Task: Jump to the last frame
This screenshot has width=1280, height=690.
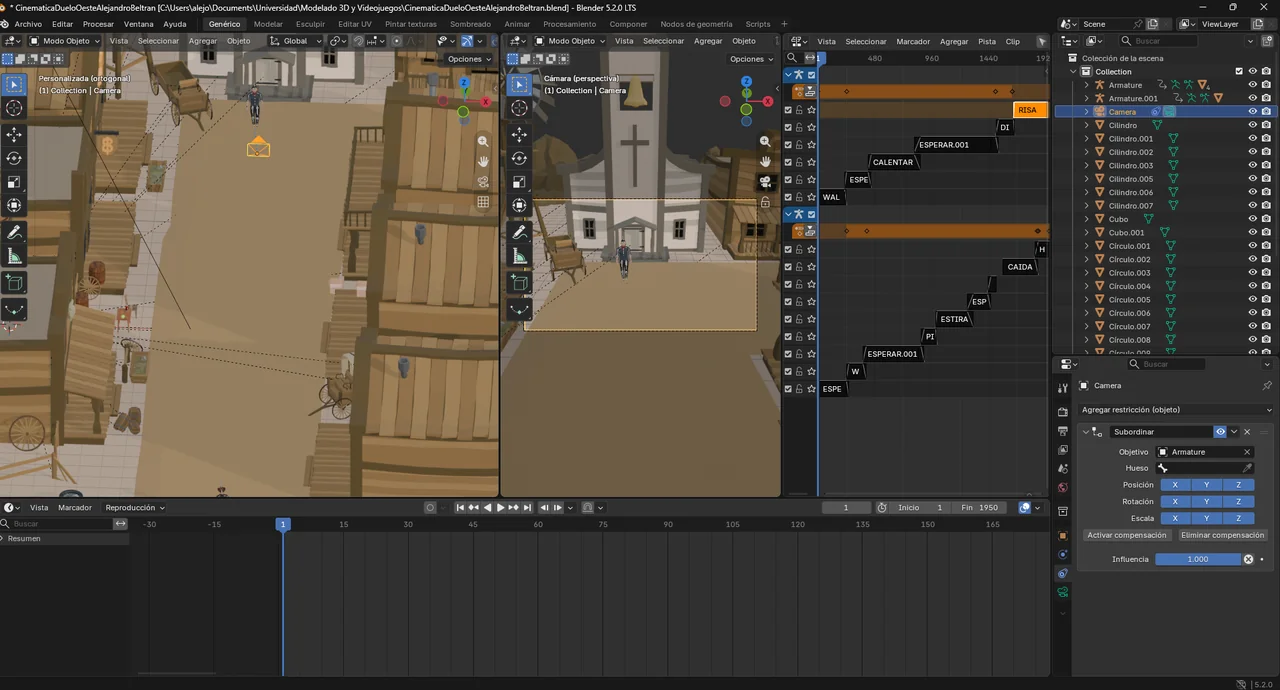Action: (526, 507)
